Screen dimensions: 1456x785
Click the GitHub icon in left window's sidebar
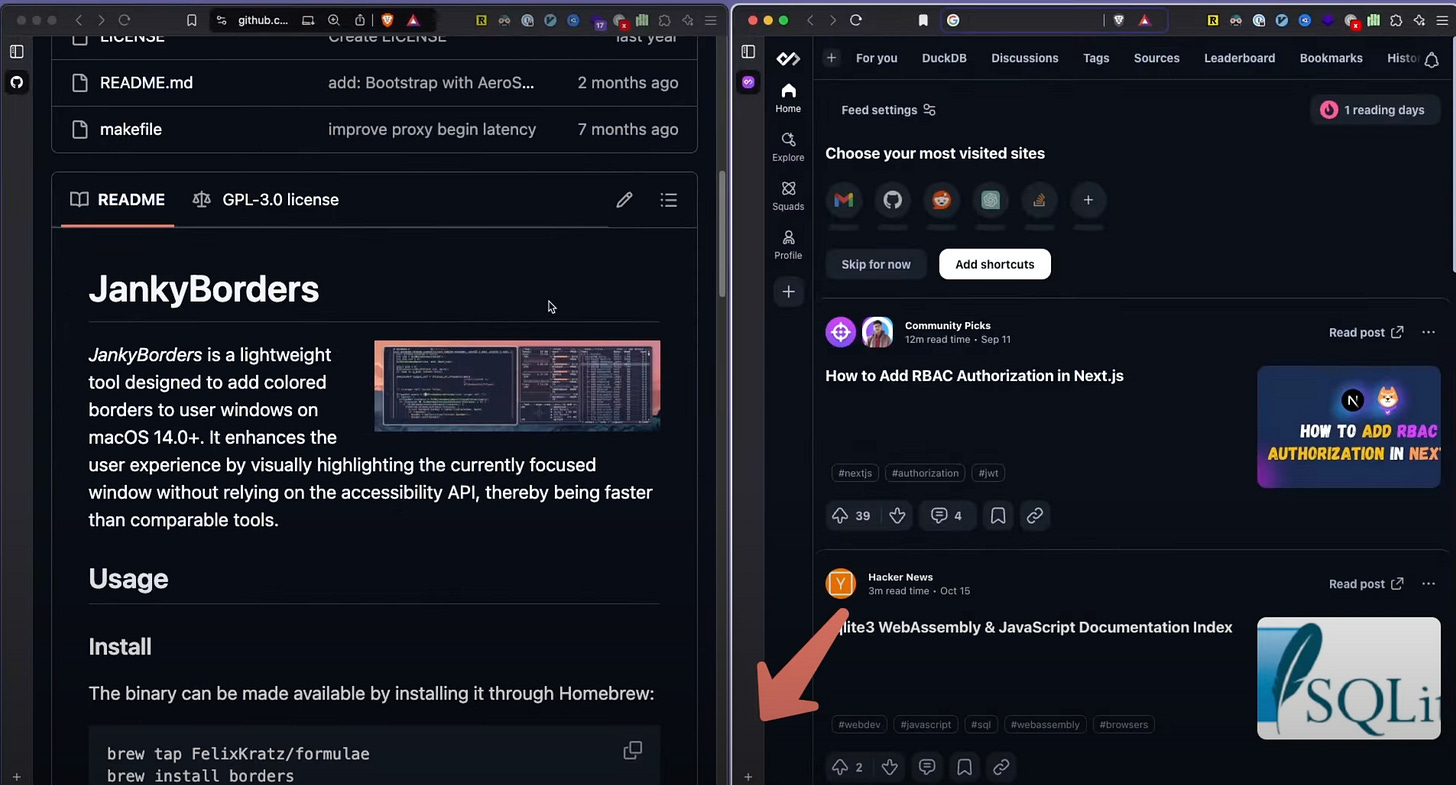(17, 82)
